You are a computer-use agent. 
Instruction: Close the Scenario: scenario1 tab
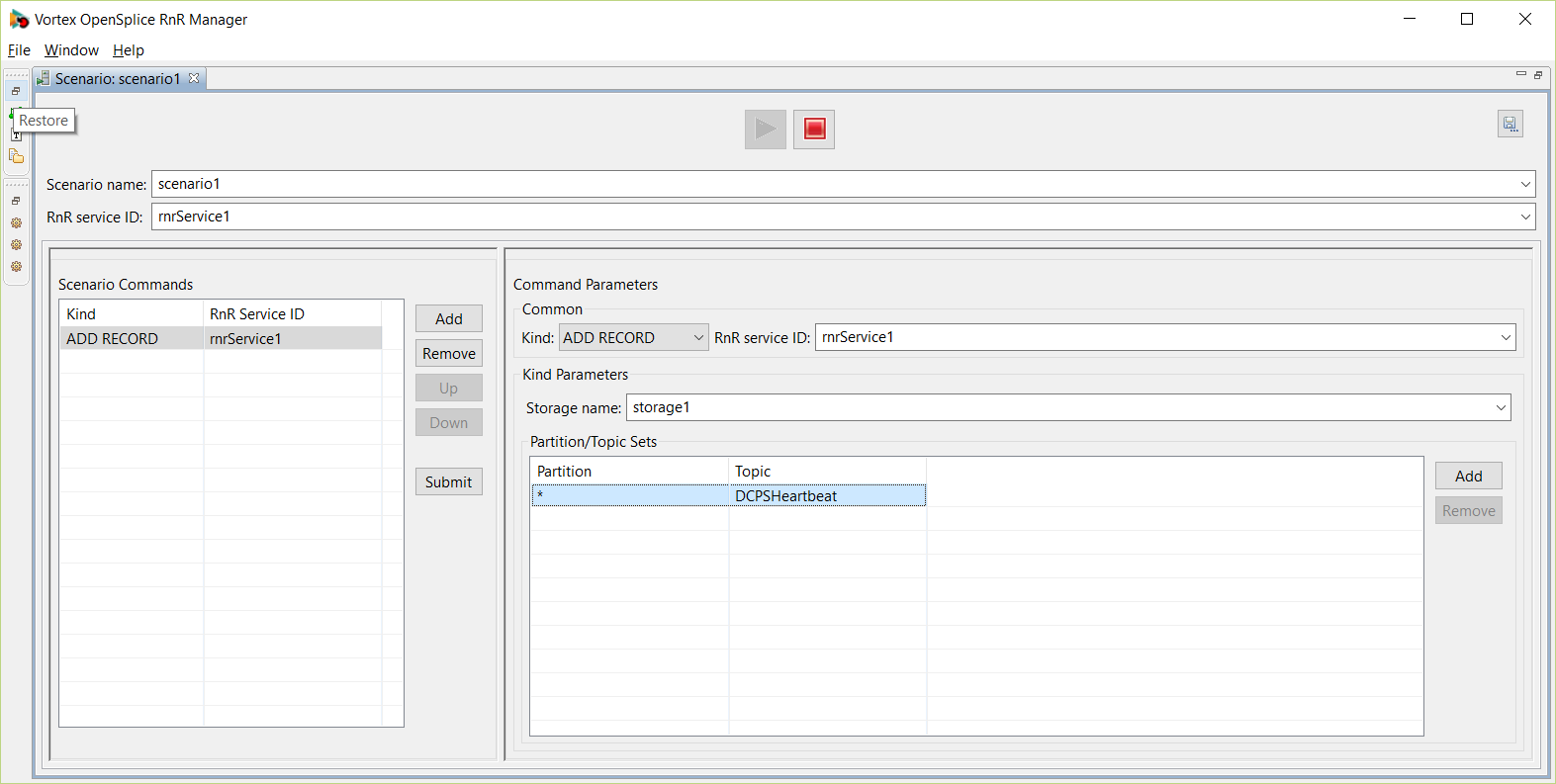pyautogui.click(x=194, y=78)
